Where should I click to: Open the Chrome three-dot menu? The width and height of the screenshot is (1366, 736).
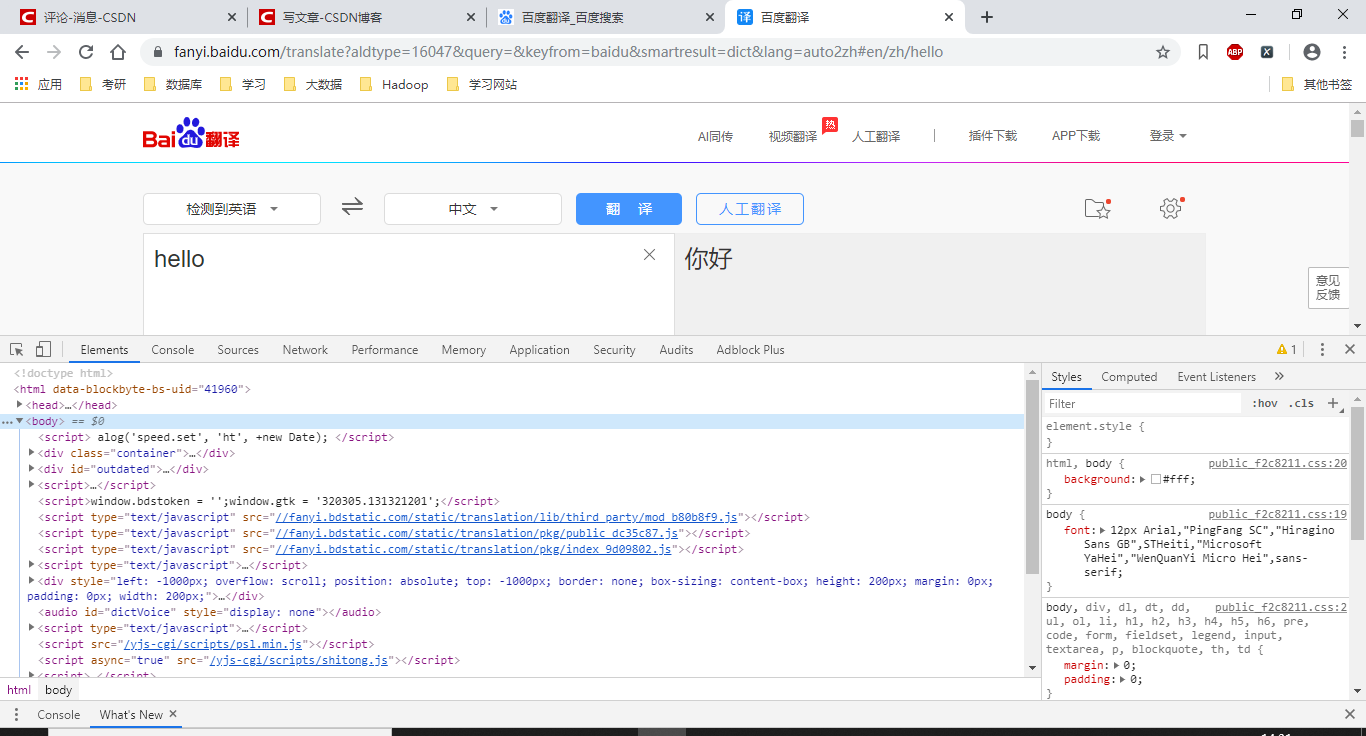point(1344,52)
